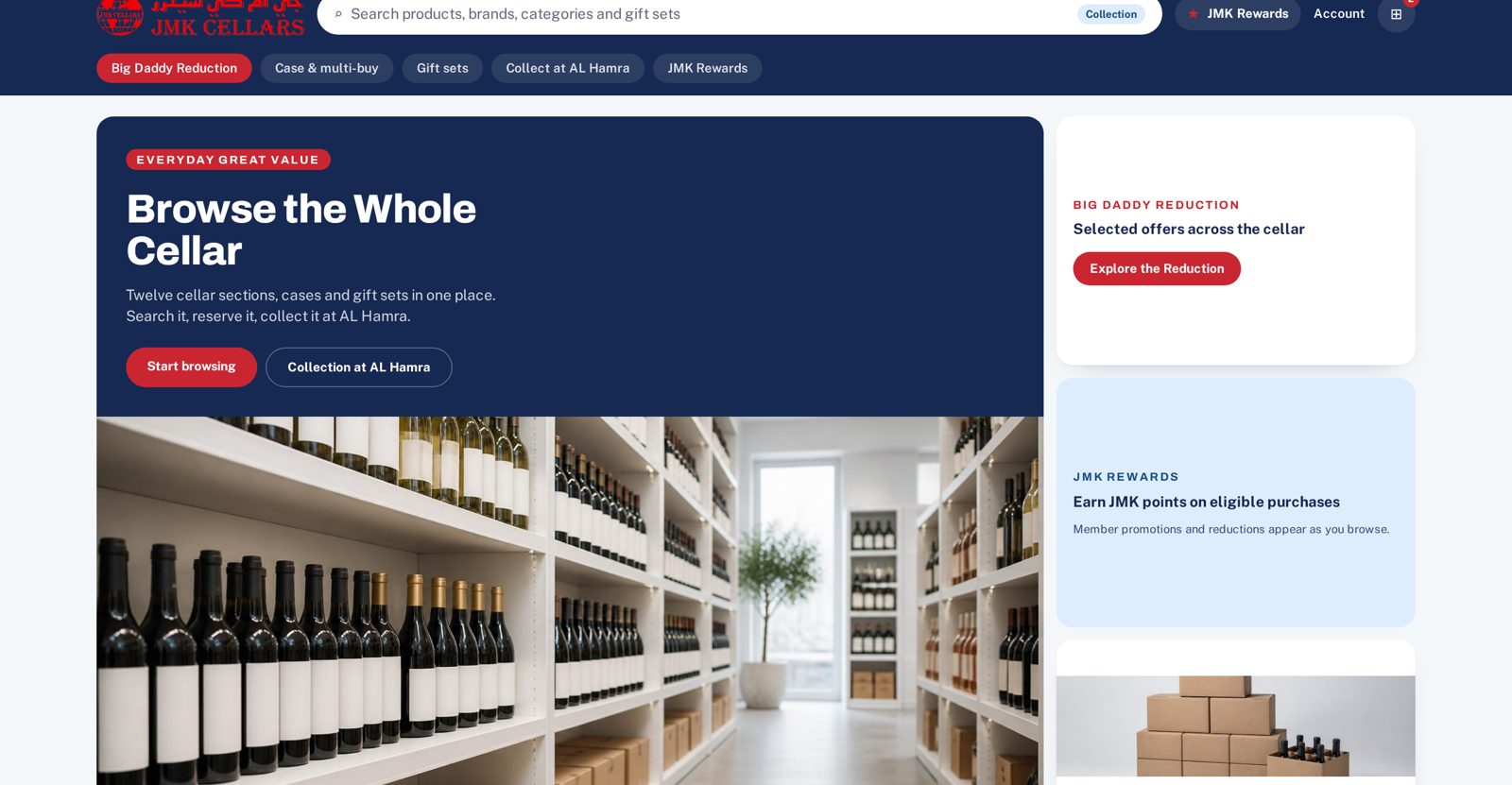Click the 'Twelve cellar sections' description text
Image resolution: width=1512 pixels, height=785 pixels.
pyautogui.click(x=311, y=305)
